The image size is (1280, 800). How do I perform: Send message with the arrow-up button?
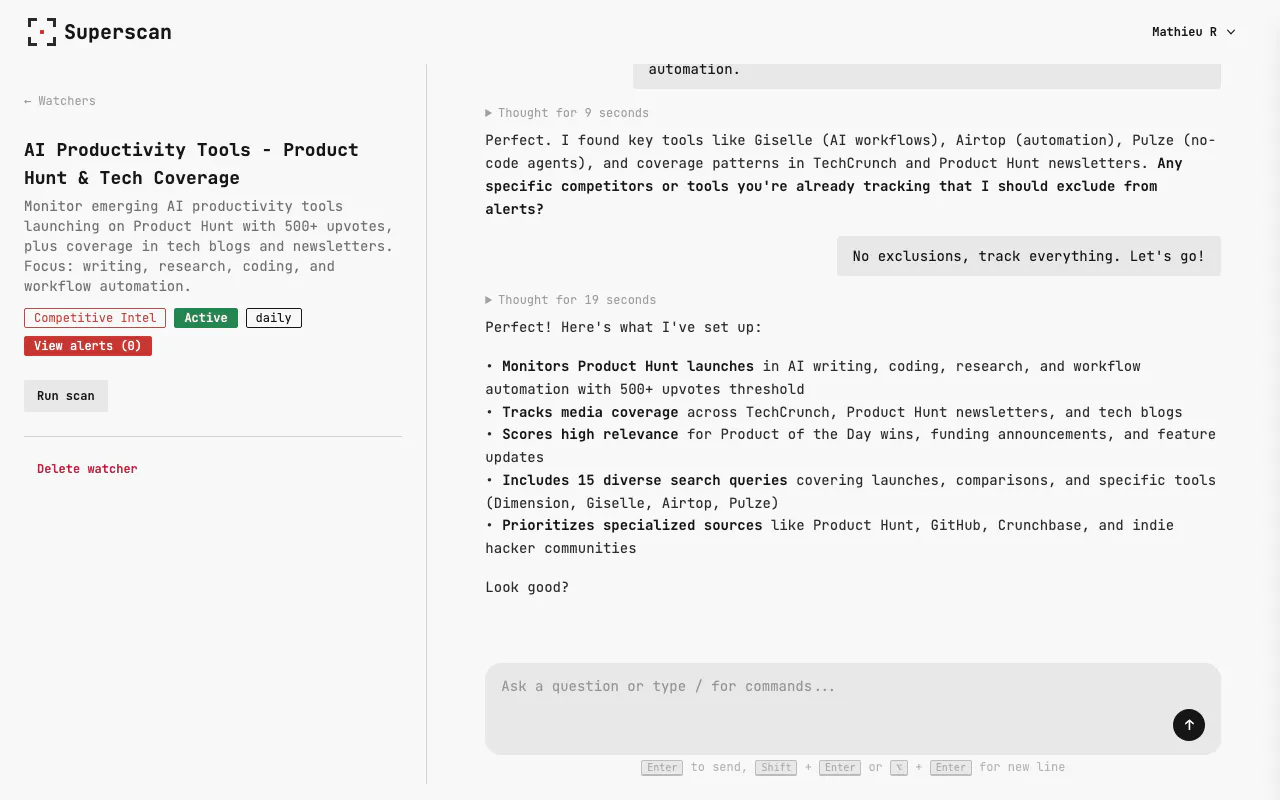1189,725
